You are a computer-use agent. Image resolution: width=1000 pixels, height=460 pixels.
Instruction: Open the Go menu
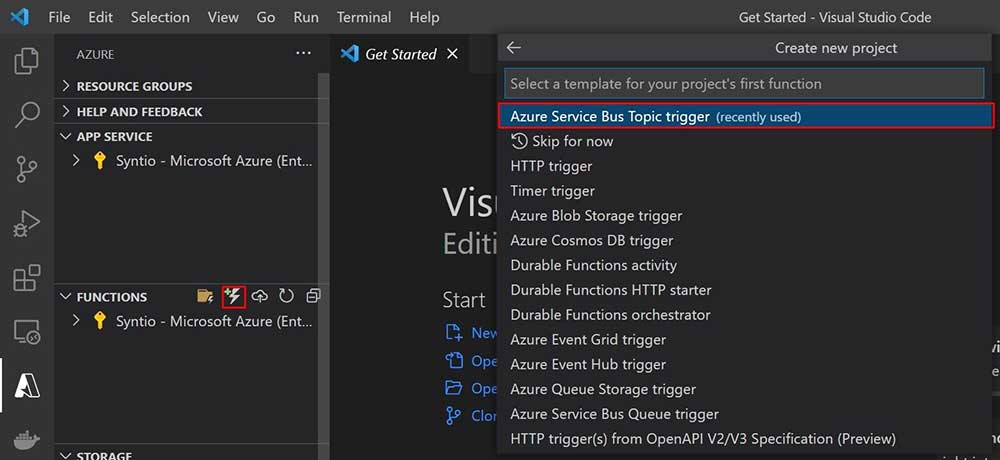pyautogui.click(x=266, y=17)
